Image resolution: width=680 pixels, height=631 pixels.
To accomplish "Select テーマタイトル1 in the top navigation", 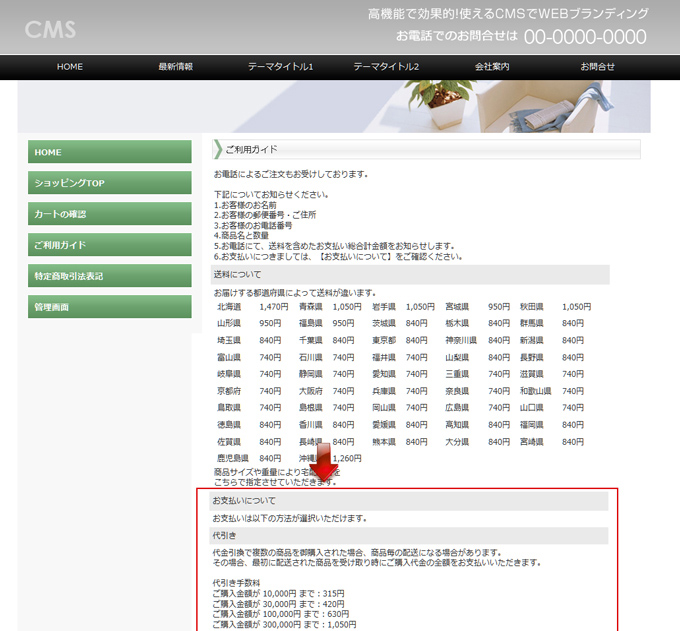I will (281, 67).
